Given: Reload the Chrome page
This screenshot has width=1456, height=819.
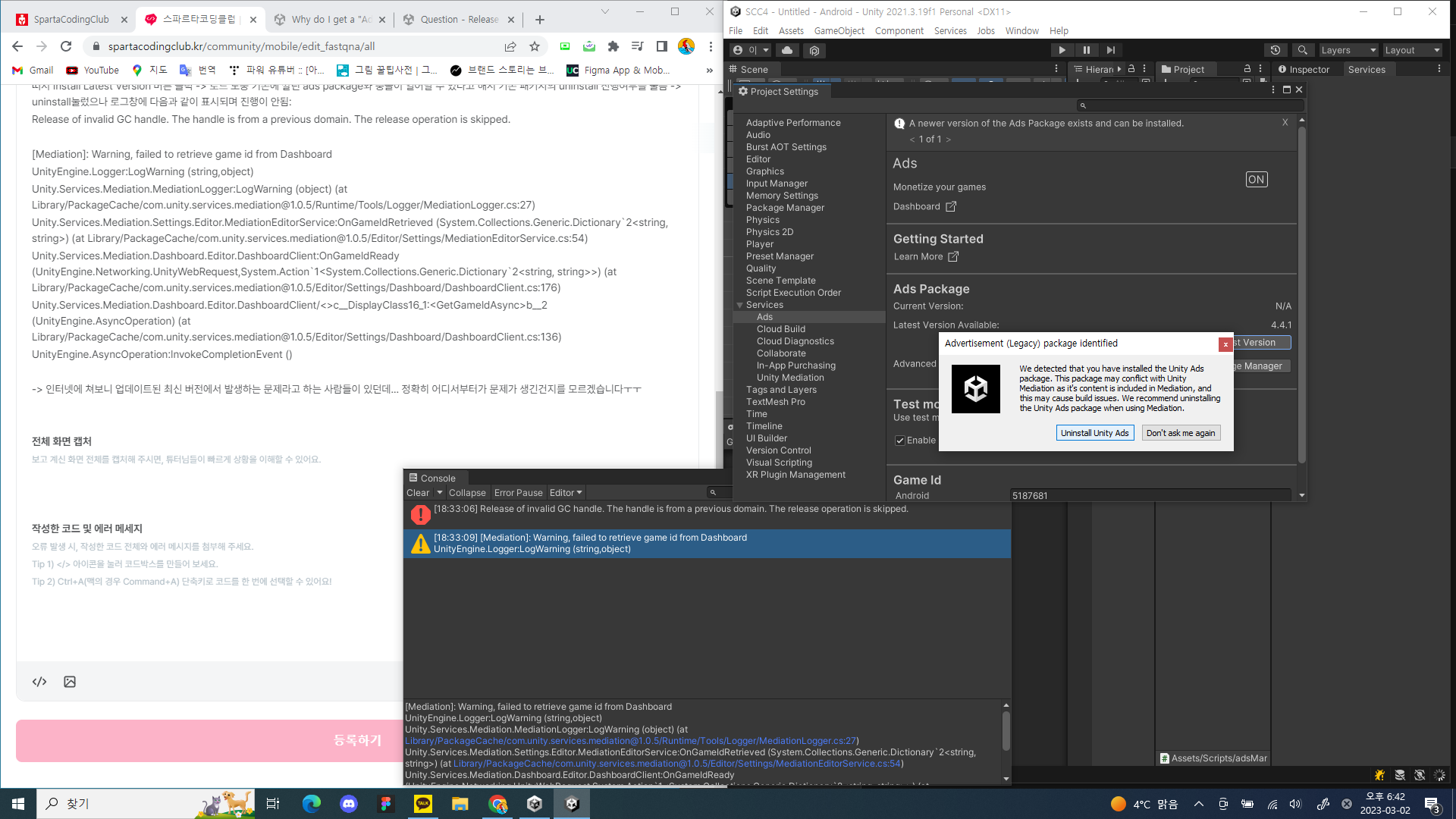Looking at the screenshot, I should (66, 46).
